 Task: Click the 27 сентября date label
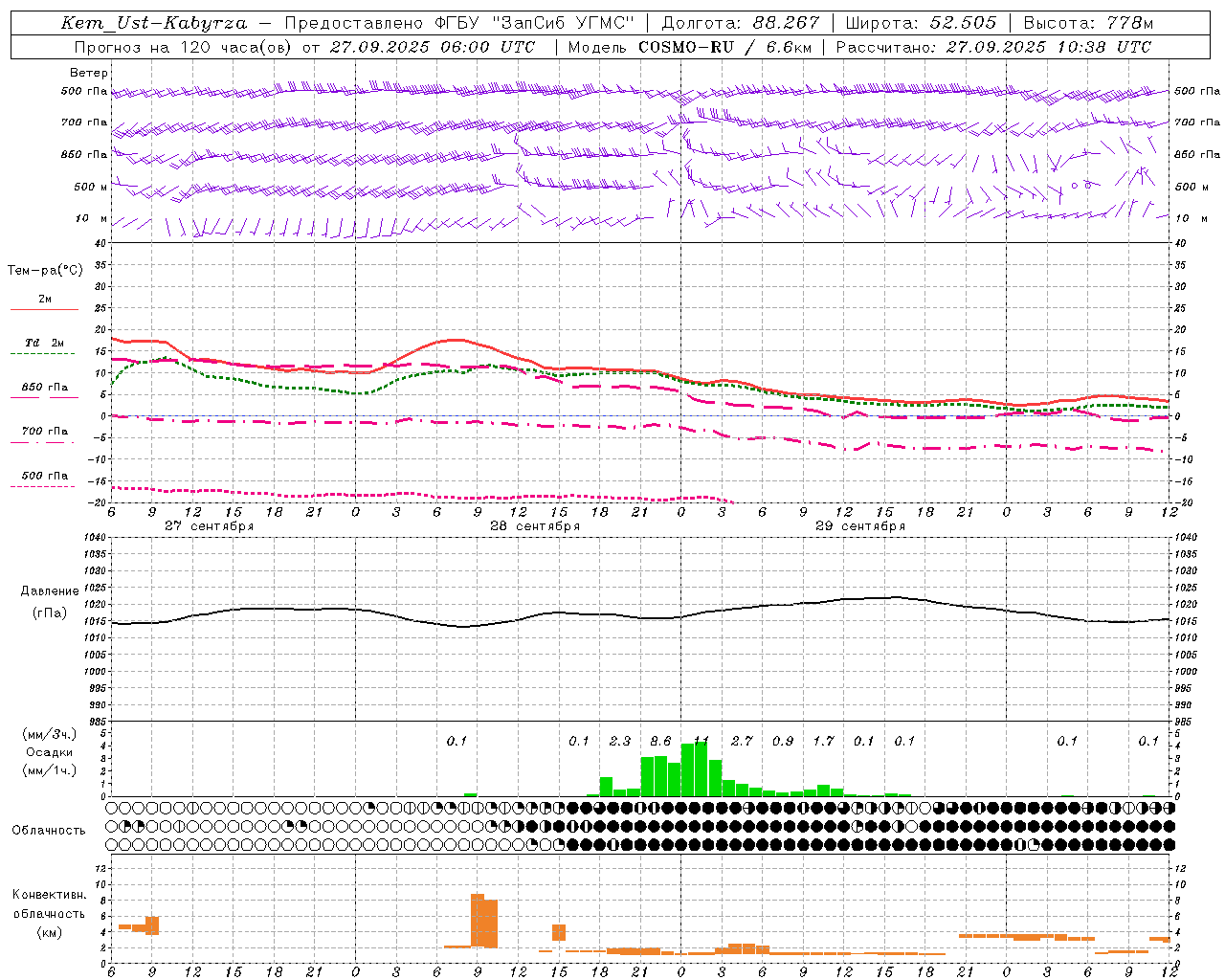tap(210, 526)
